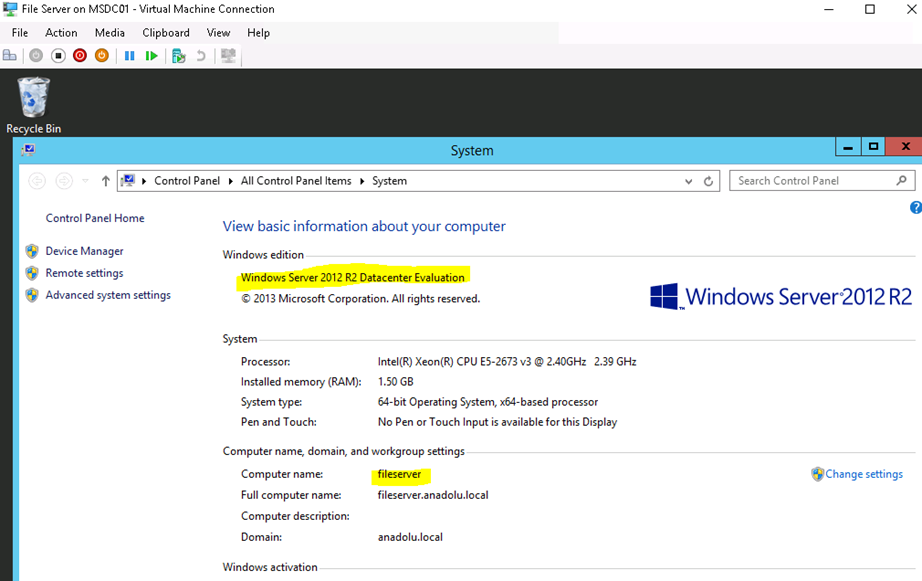This screenshot has height=581, width=922.
Task: Click the System breadcrumb in the address bar
Action: 389,181
